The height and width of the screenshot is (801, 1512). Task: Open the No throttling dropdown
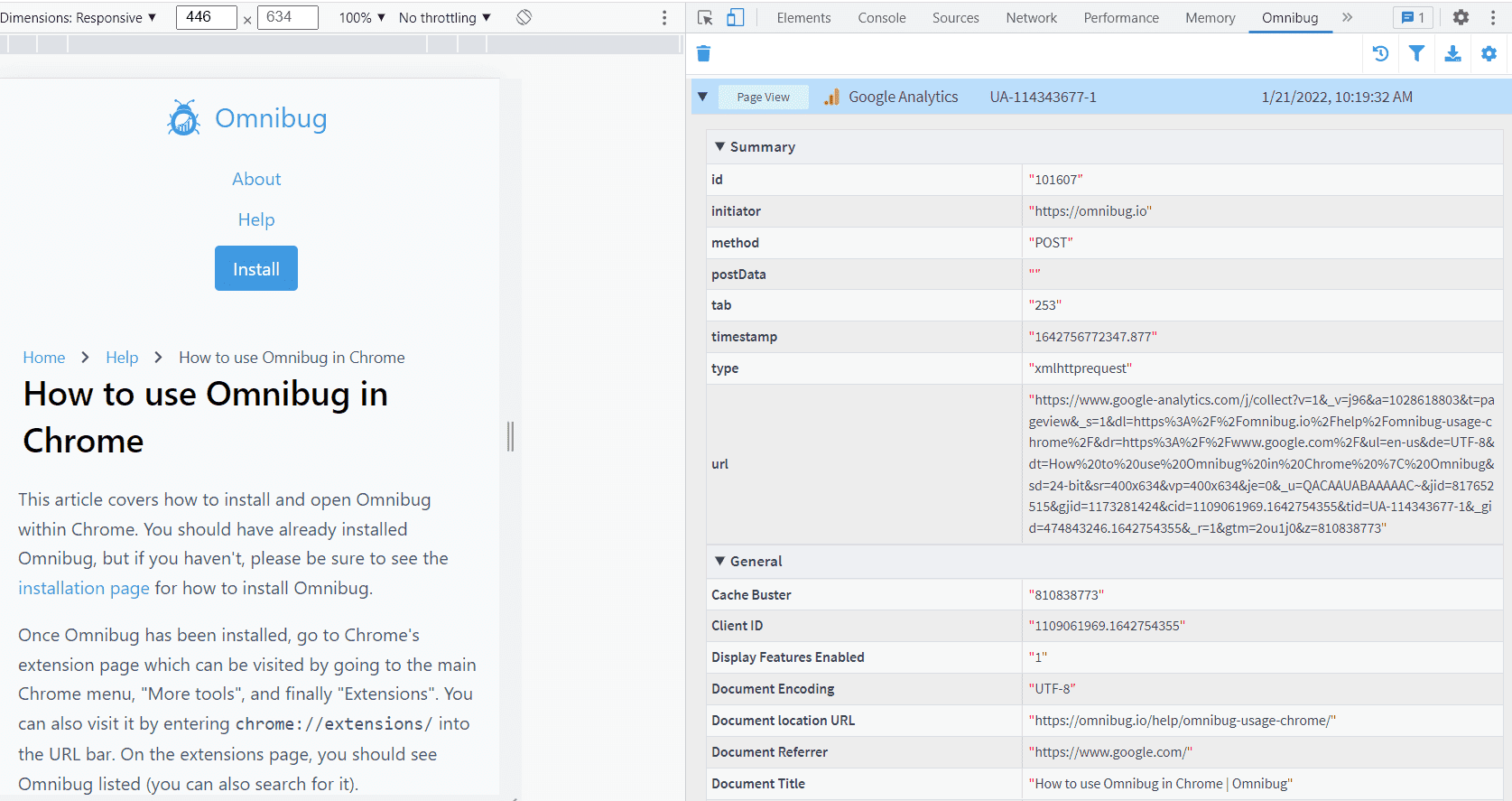pyautogui.click(x=445, y=17)
